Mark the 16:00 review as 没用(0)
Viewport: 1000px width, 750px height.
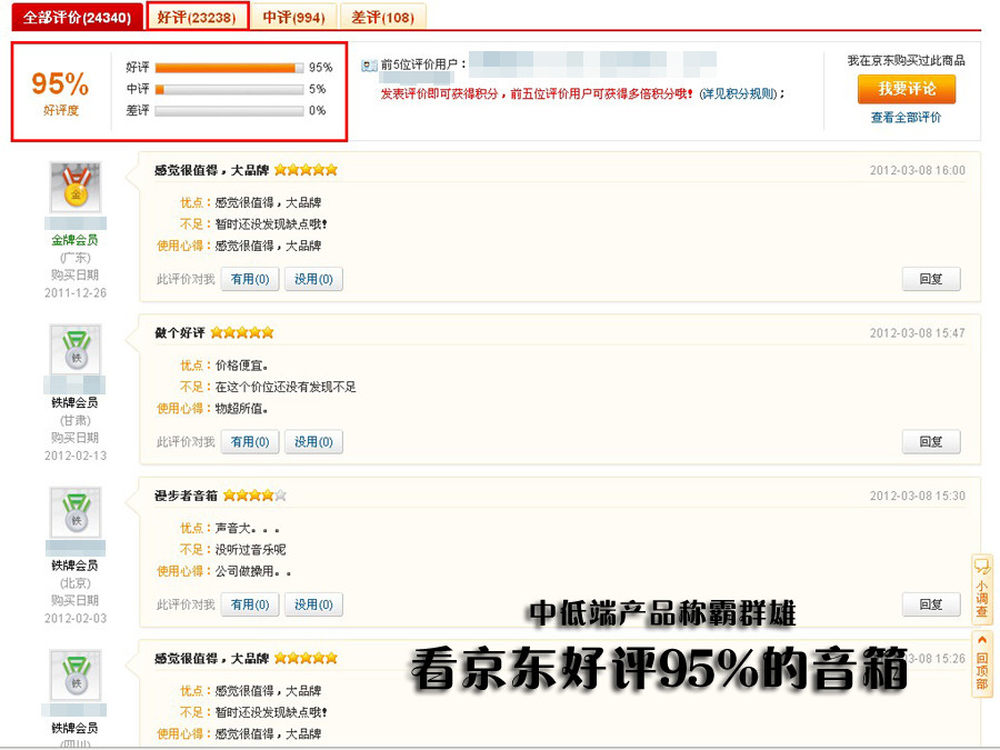point(314,279)
